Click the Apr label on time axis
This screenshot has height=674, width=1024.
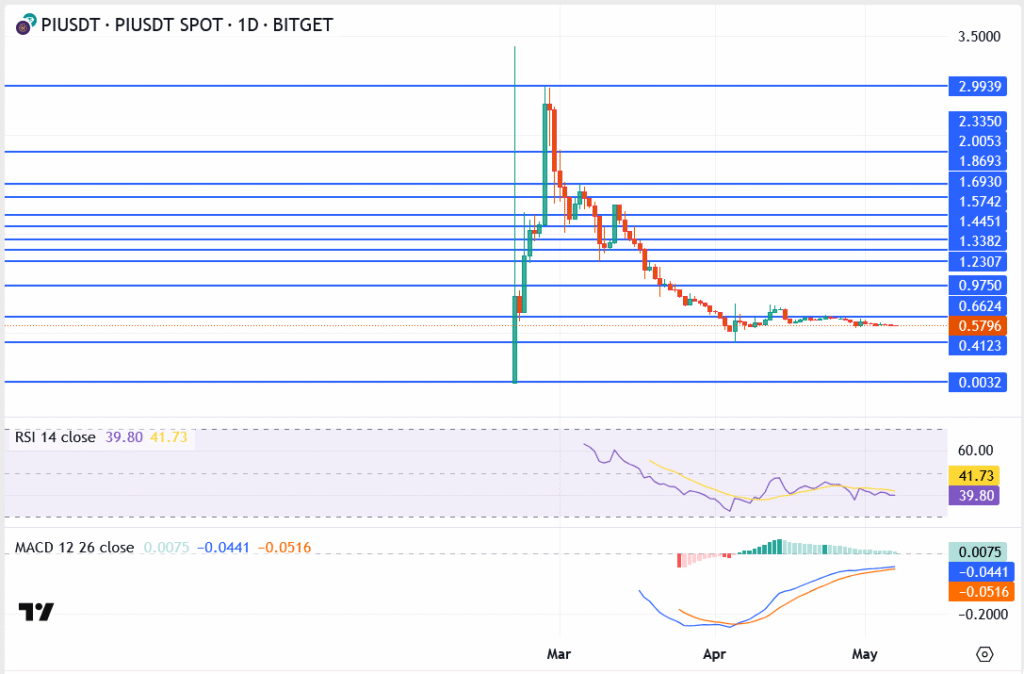(x=714, y=654)
